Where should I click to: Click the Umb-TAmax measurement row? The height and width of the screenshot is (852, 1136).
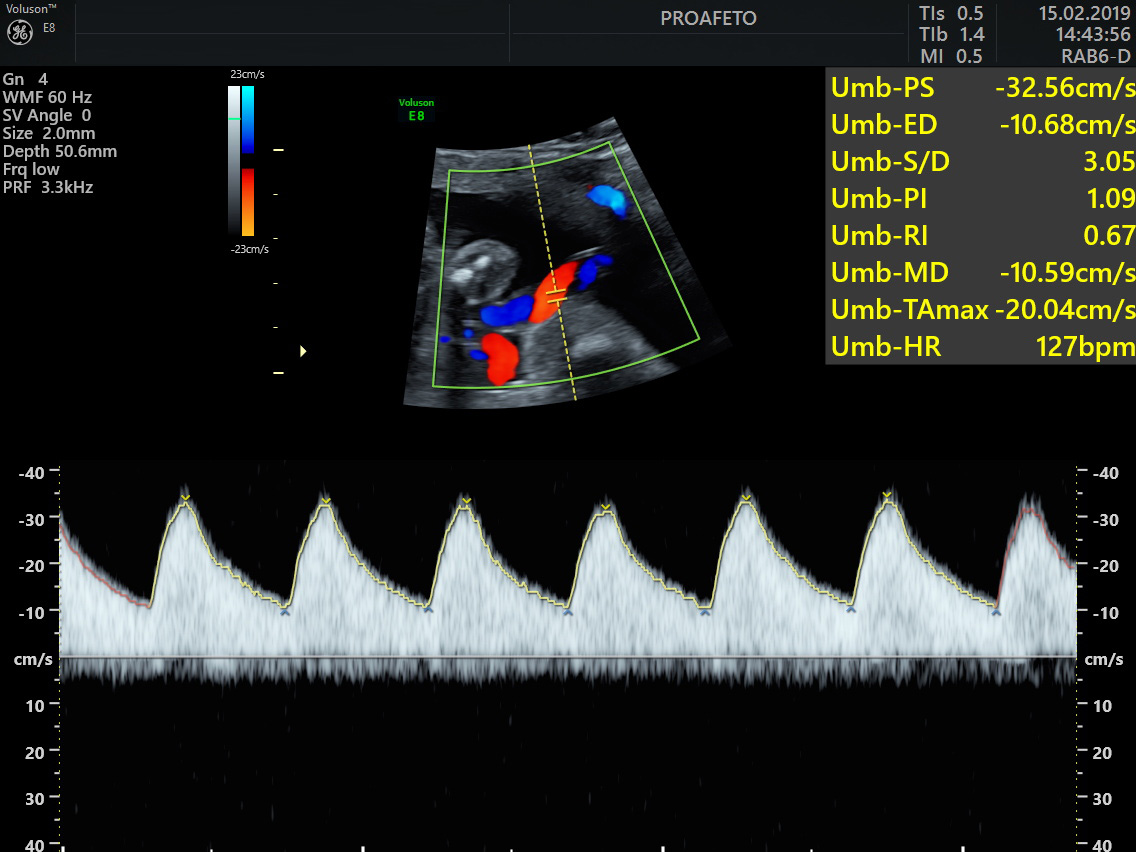[x=982, y=309]
